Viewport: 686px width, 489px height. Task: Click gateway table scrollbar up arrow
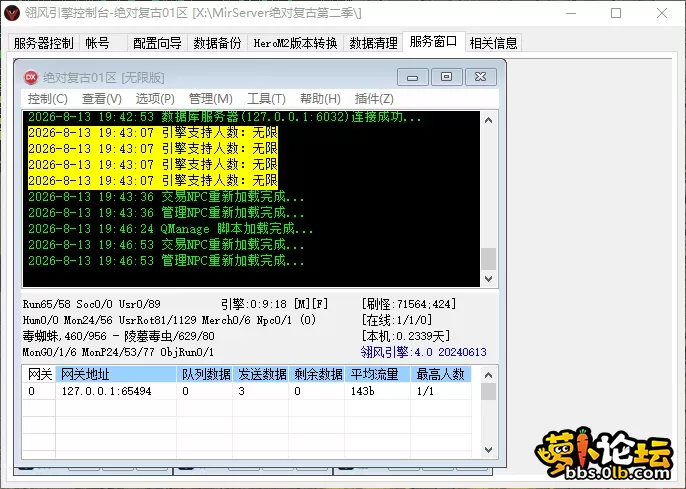[489, 375]
